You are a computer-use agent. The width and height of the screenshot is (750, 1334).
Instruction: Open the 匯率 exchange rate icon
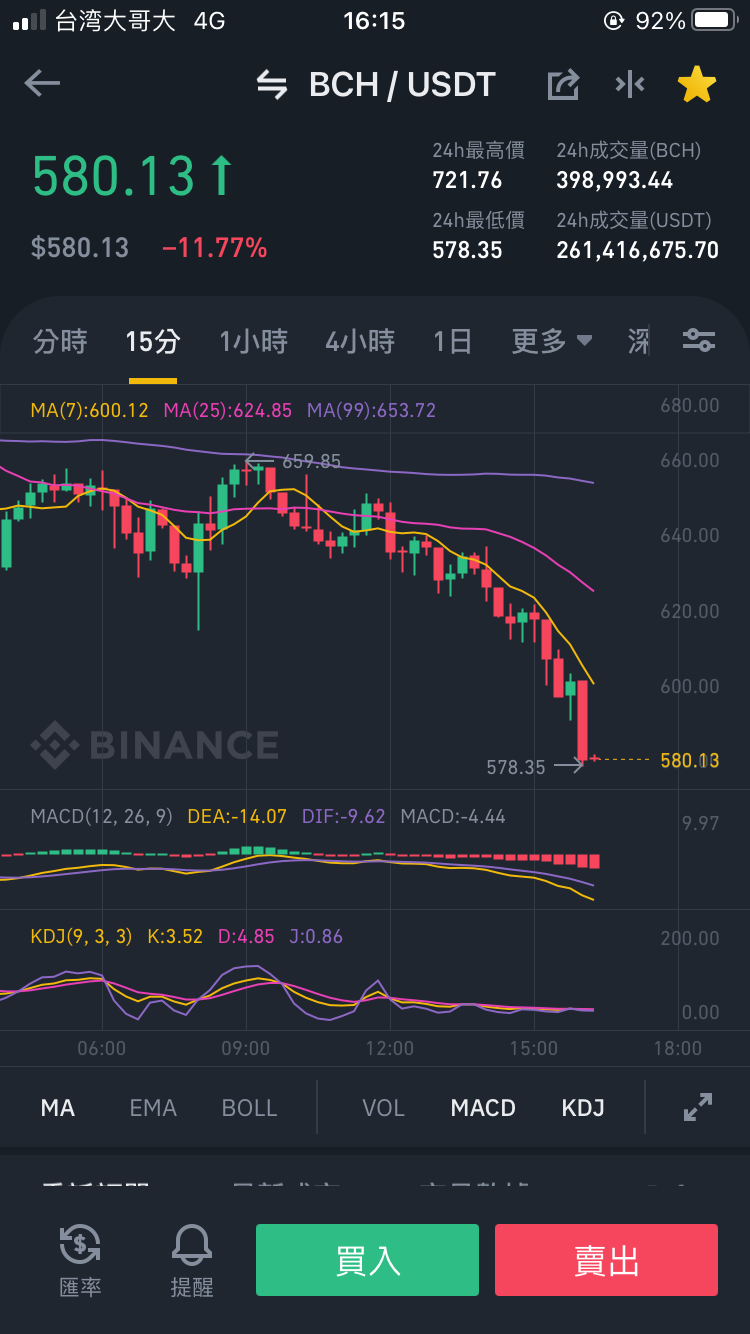click(x=80, y=1260)
